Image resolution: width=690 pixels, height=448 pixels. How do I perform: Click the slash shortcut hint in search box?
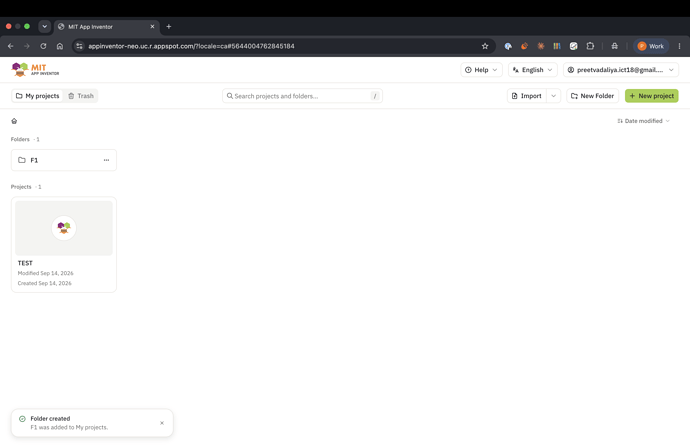coord(374,96)
